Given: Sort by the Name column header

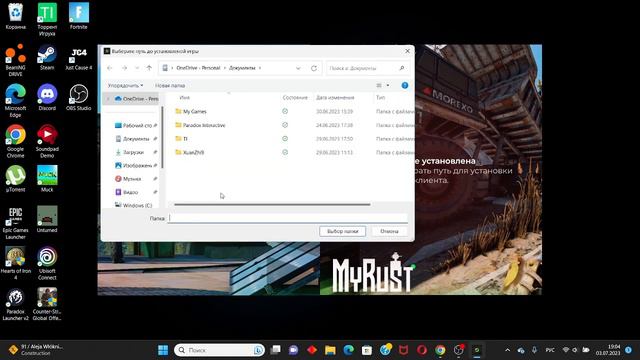Looking at the screenshot, I should [184, 98].
